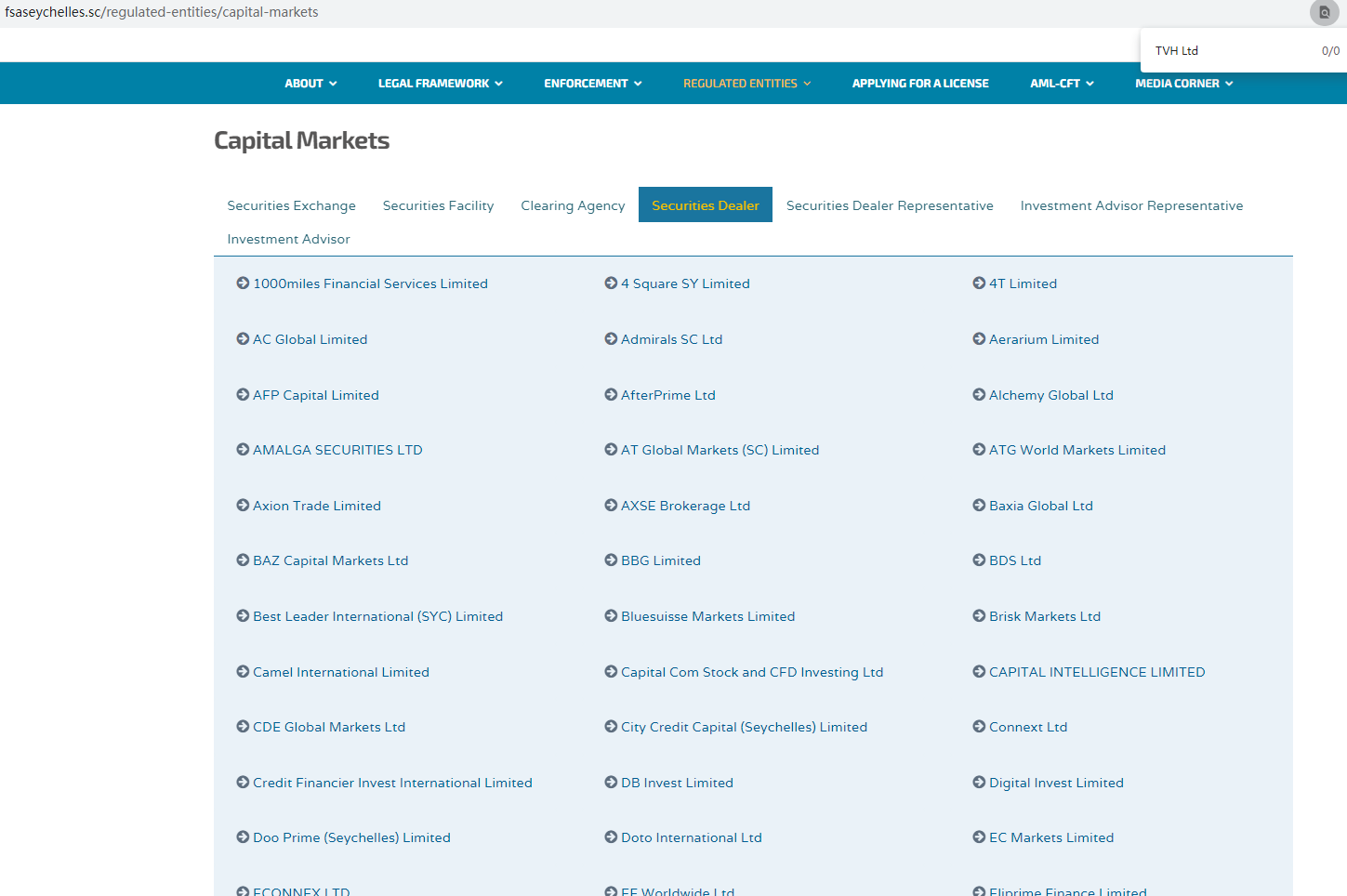This screenshot has width=1347, height=896.
Task: Click arrow icon beside Brisk Markets Ltd
Action: [x=979, y=616]
